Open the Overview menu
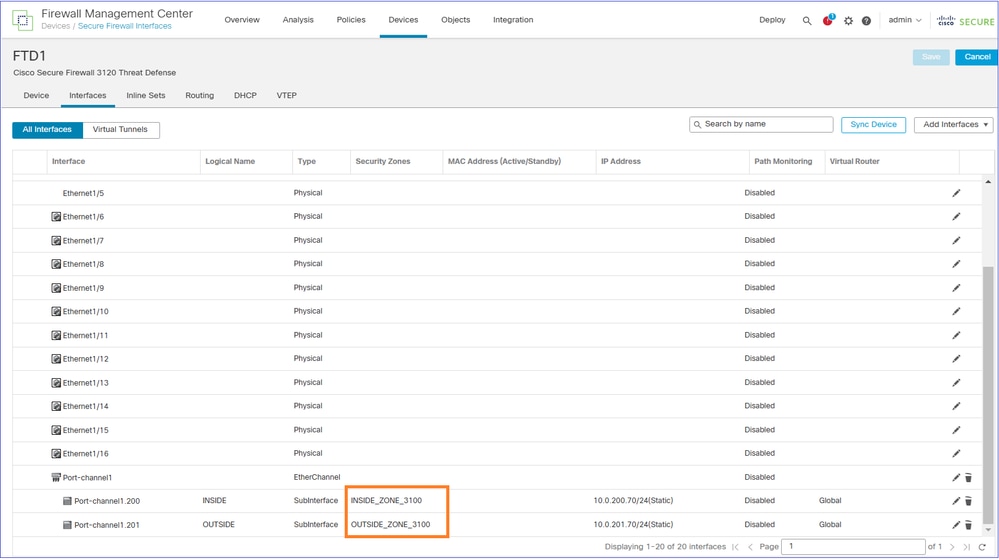Image resolution: width=999 pixels, height=560 pixels. point(242,20)
